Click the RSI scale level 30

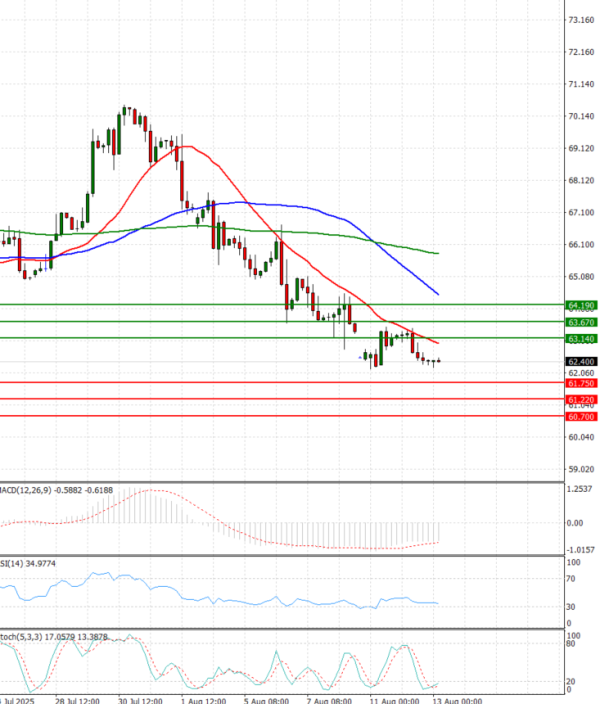(571, 607)
